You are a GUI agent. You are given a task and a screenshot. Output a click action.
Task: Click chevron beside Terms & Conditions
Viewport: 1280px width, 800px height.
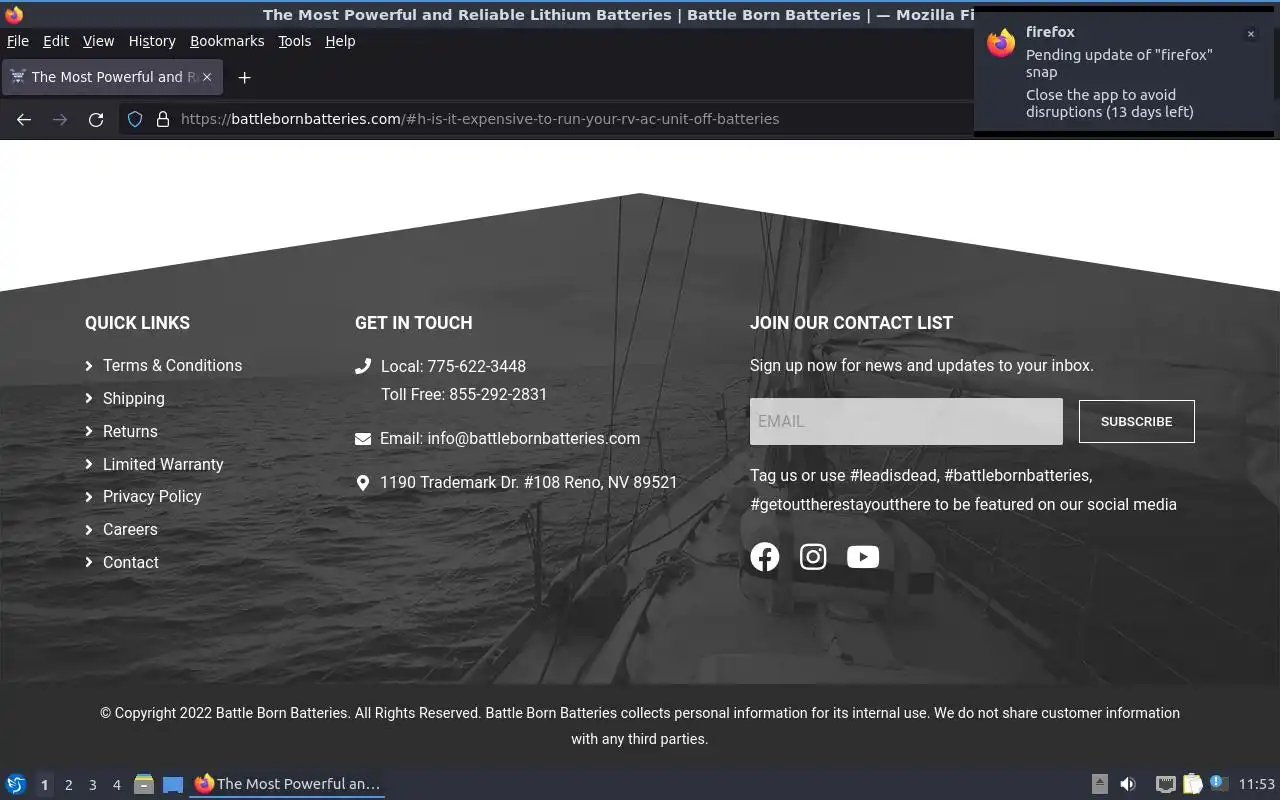[89, 366]
